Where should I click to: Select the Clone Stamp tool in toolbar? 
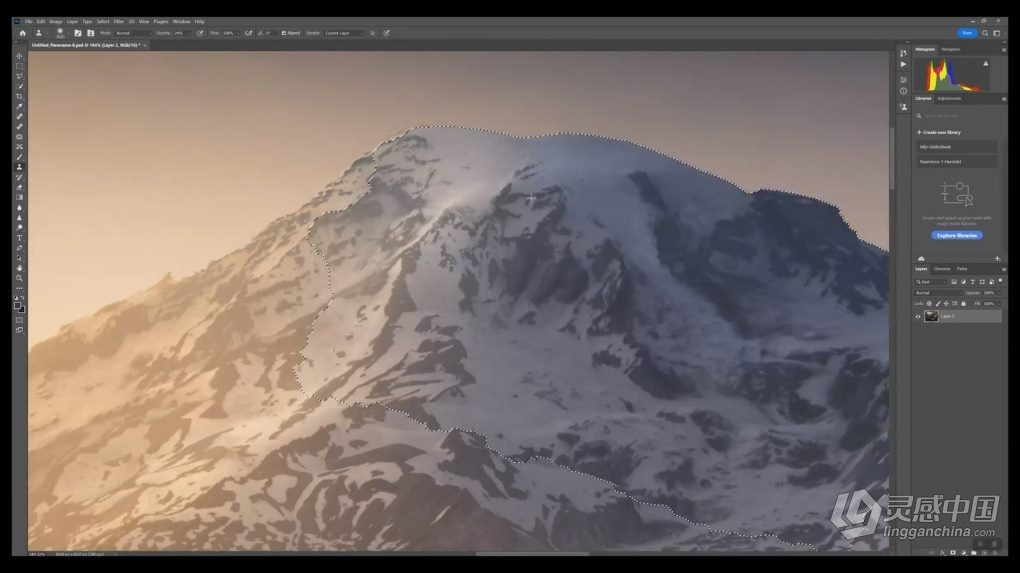pyautogui.click(x=20, y=167)
